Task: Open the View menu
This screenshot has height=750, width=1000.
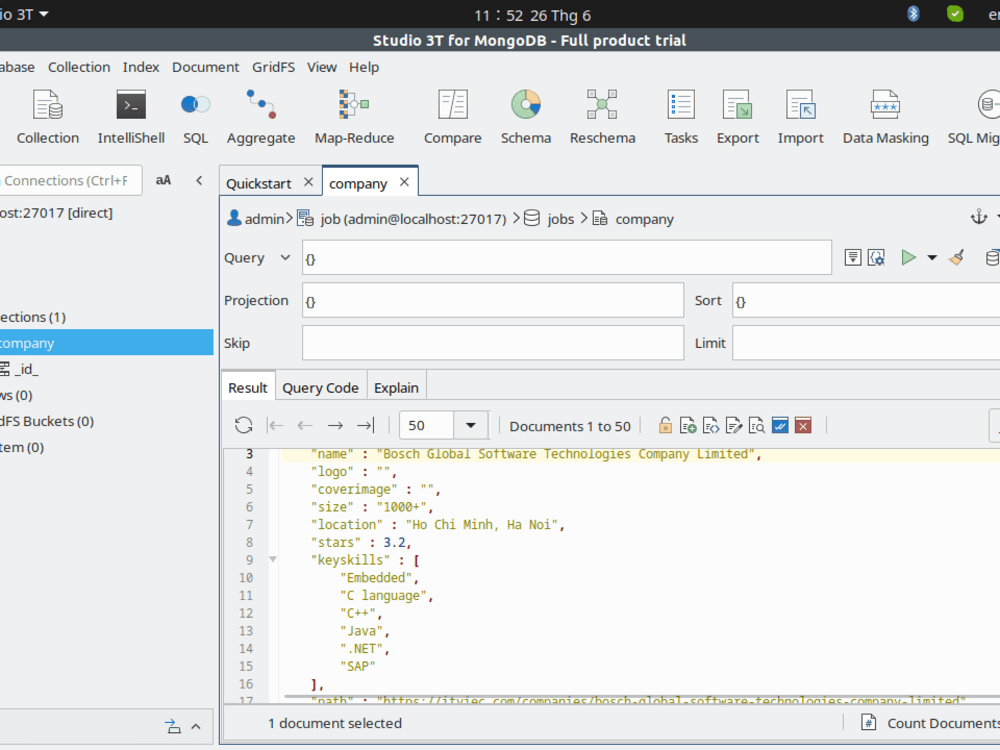Action: [x=321, y=67]
